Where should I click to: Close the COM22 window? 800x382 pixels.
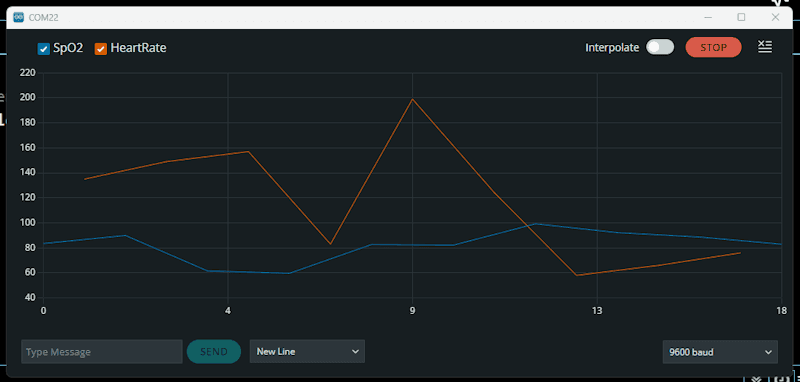point(776,17)
